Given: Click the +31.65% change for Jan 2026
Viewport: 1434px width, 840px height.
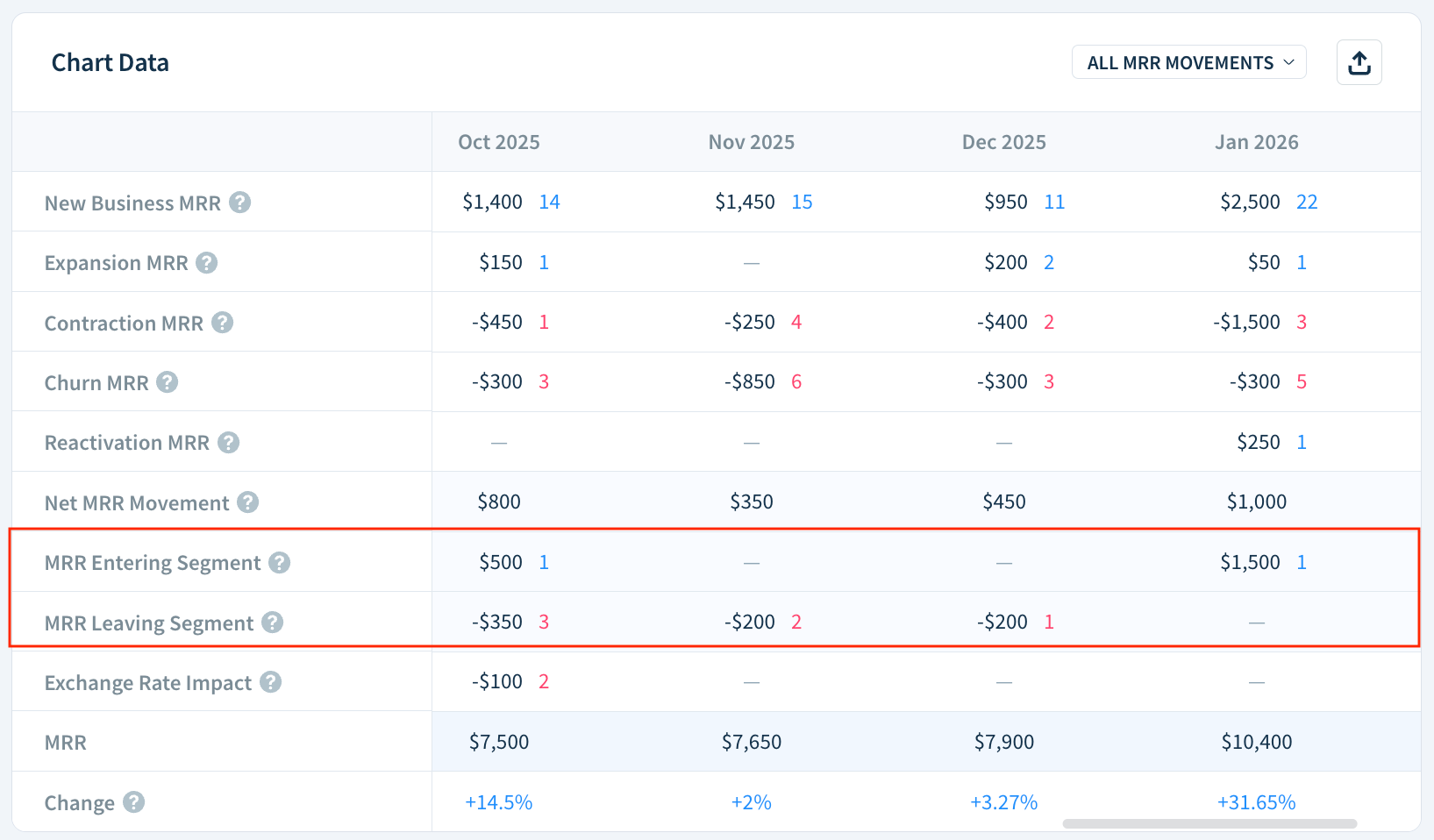Looking at the screenshot, I should point(1256,801).
